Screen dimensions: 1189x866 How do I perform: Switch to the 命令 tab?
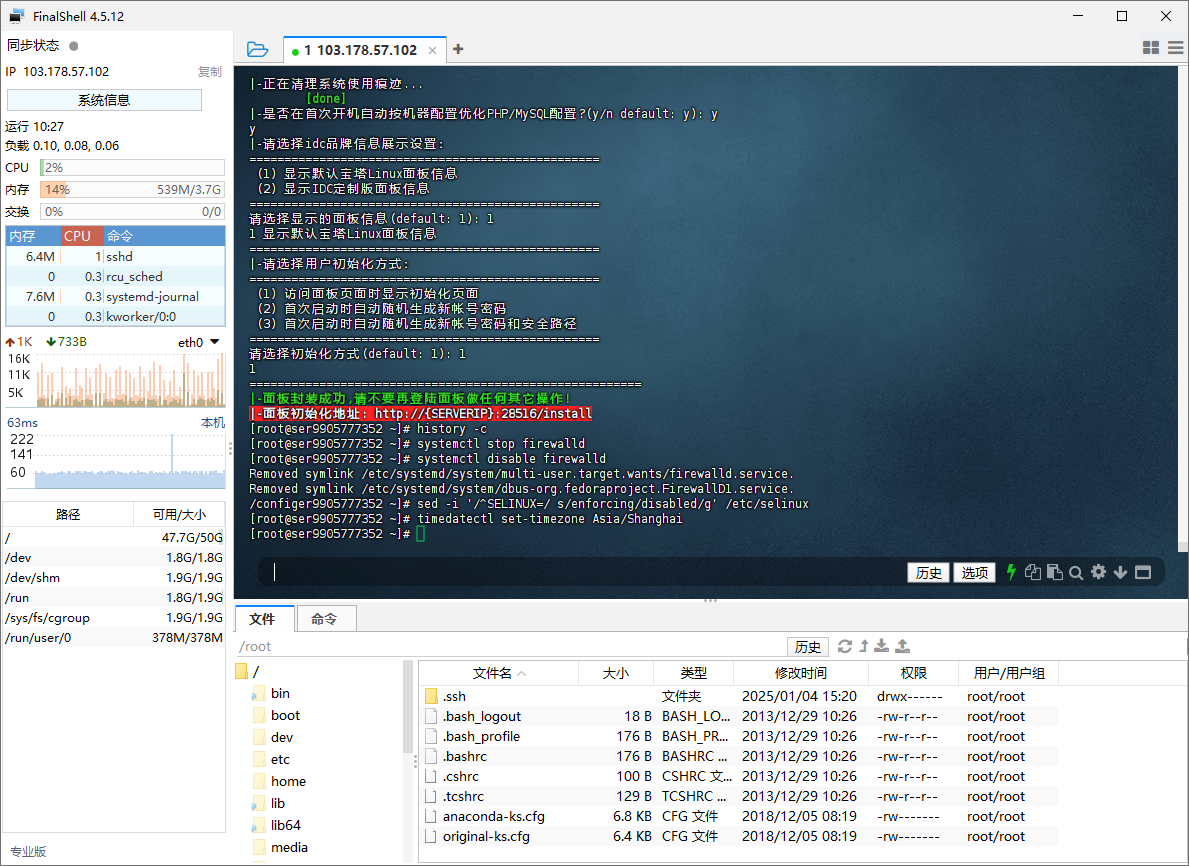click(x=324, y=619)
